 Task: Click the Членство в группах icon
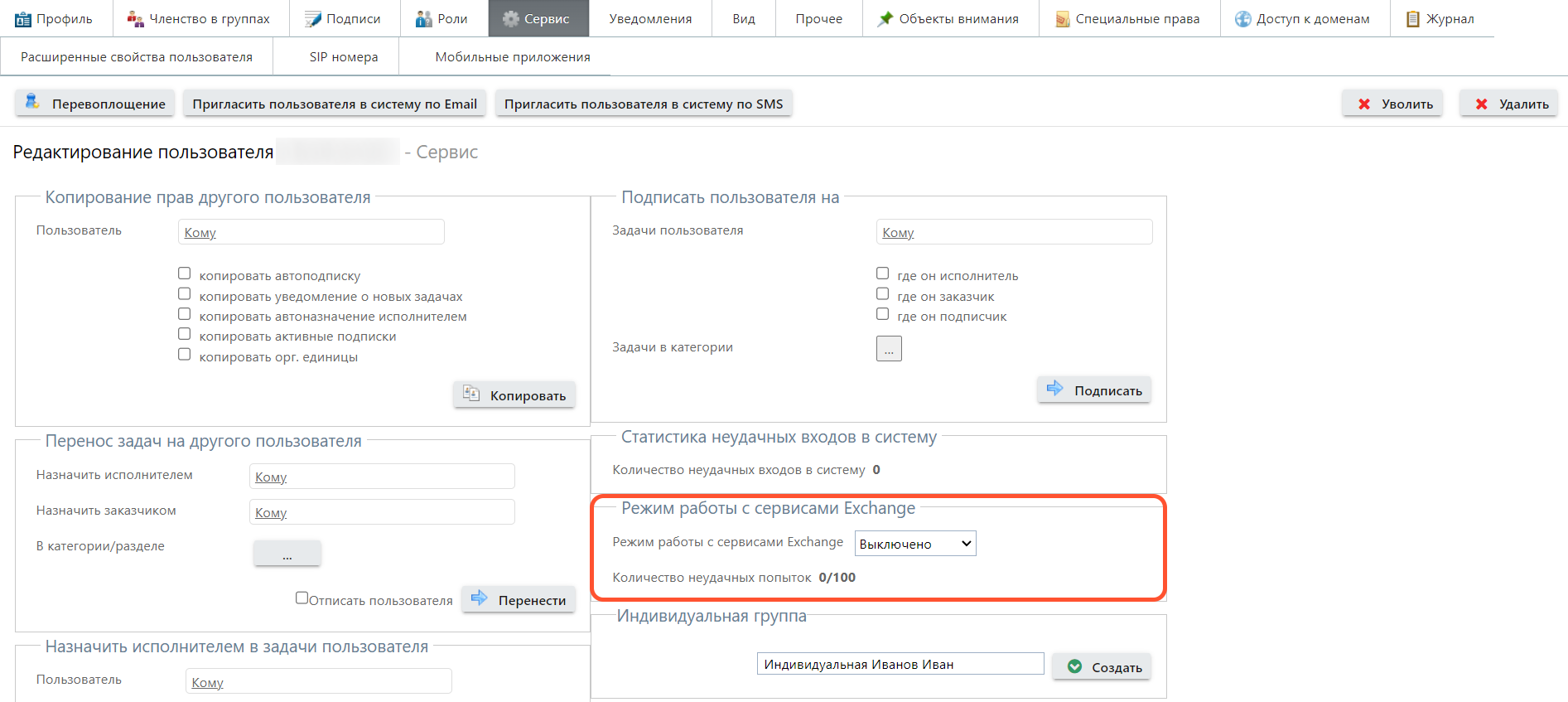pos(135,19)
